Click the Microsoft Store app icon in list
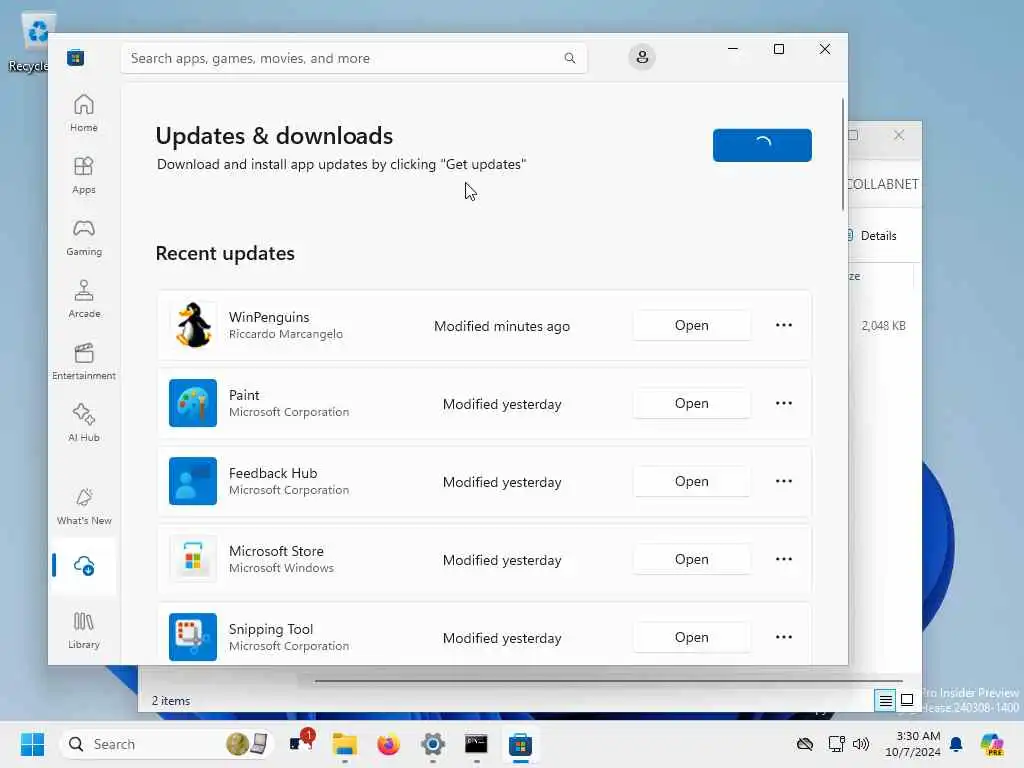1024x768 pixels. point(193,559)
